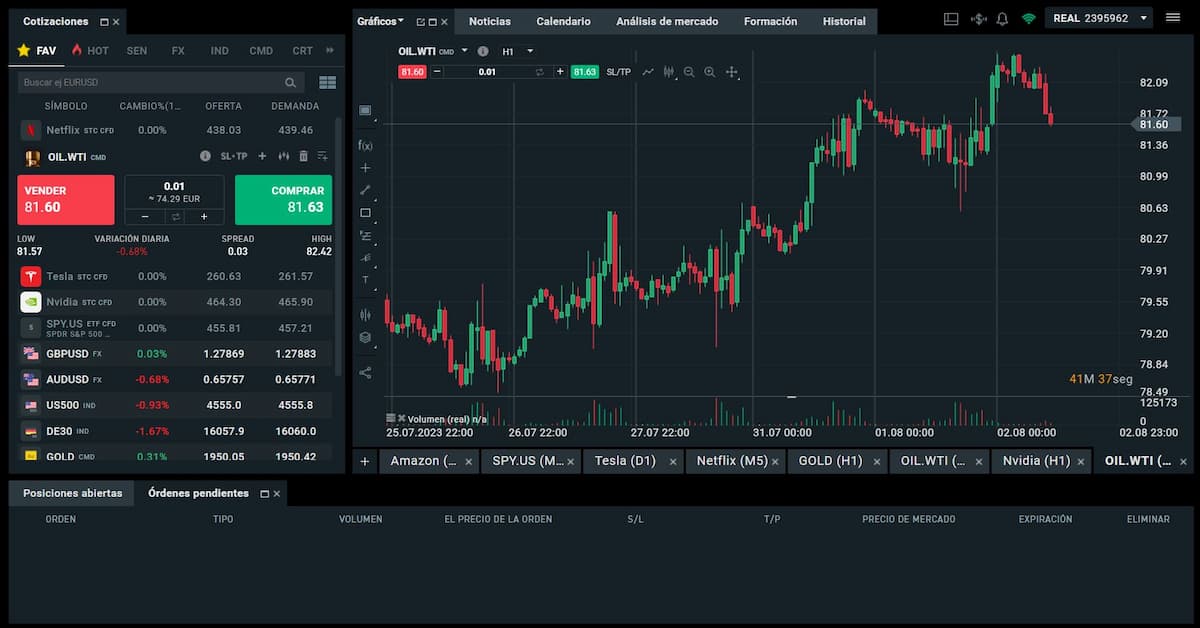1200x628 pixels.
Task: Open the indicators f(x) tool
Action: click(365, 145)
